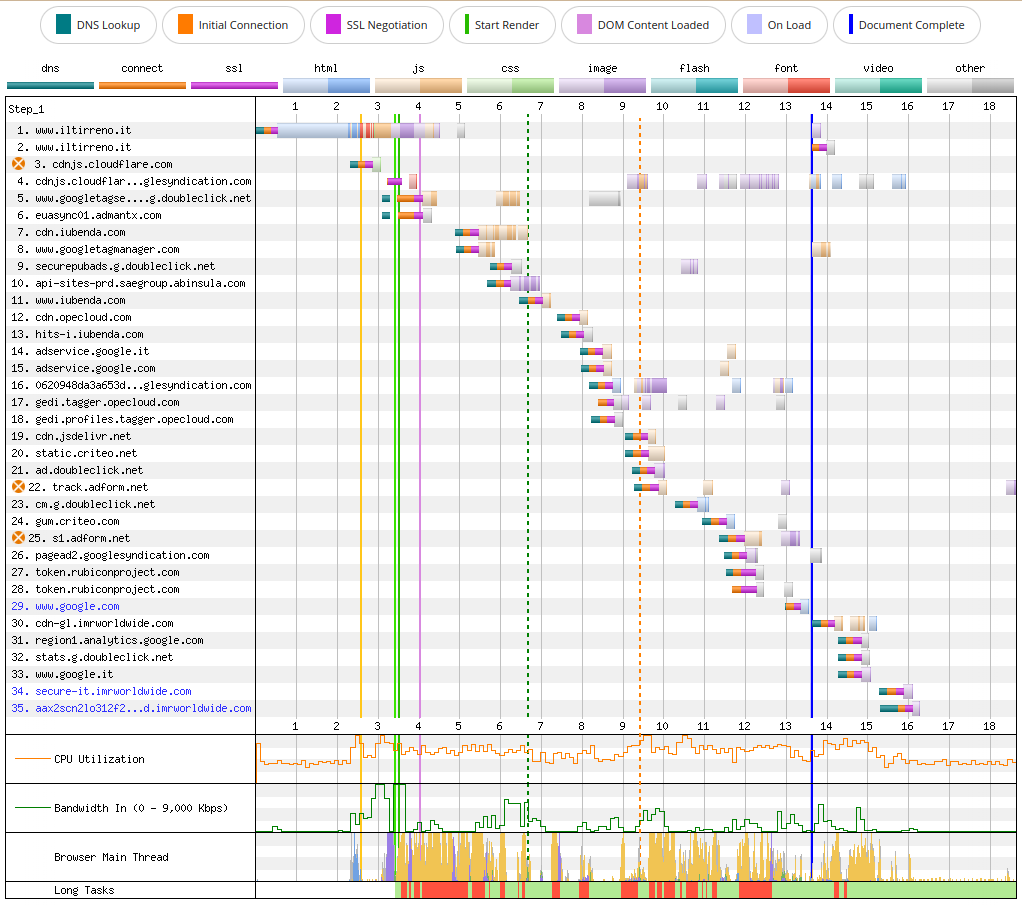Click the Browser Main Thread label
1022x905 pixels.
click(x=111, y=857)
